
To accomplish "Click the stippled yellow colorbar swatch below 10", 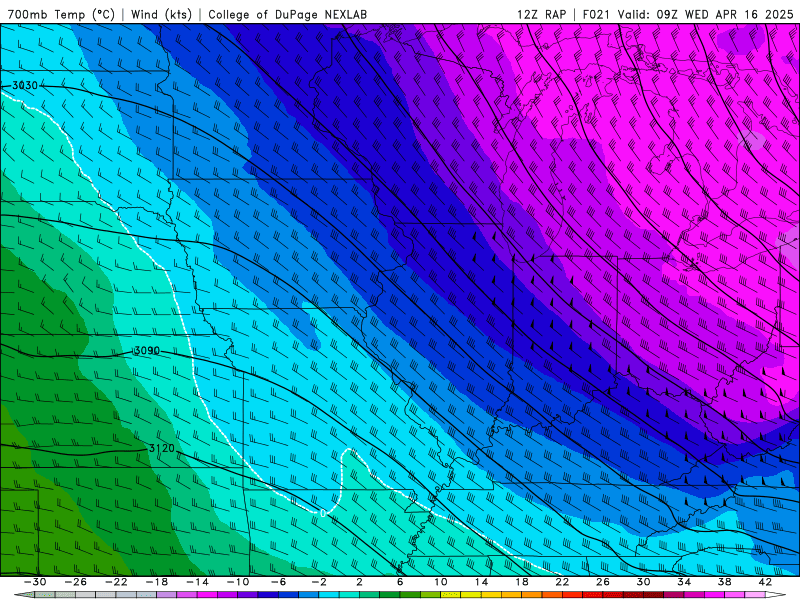I will [451, 595].
